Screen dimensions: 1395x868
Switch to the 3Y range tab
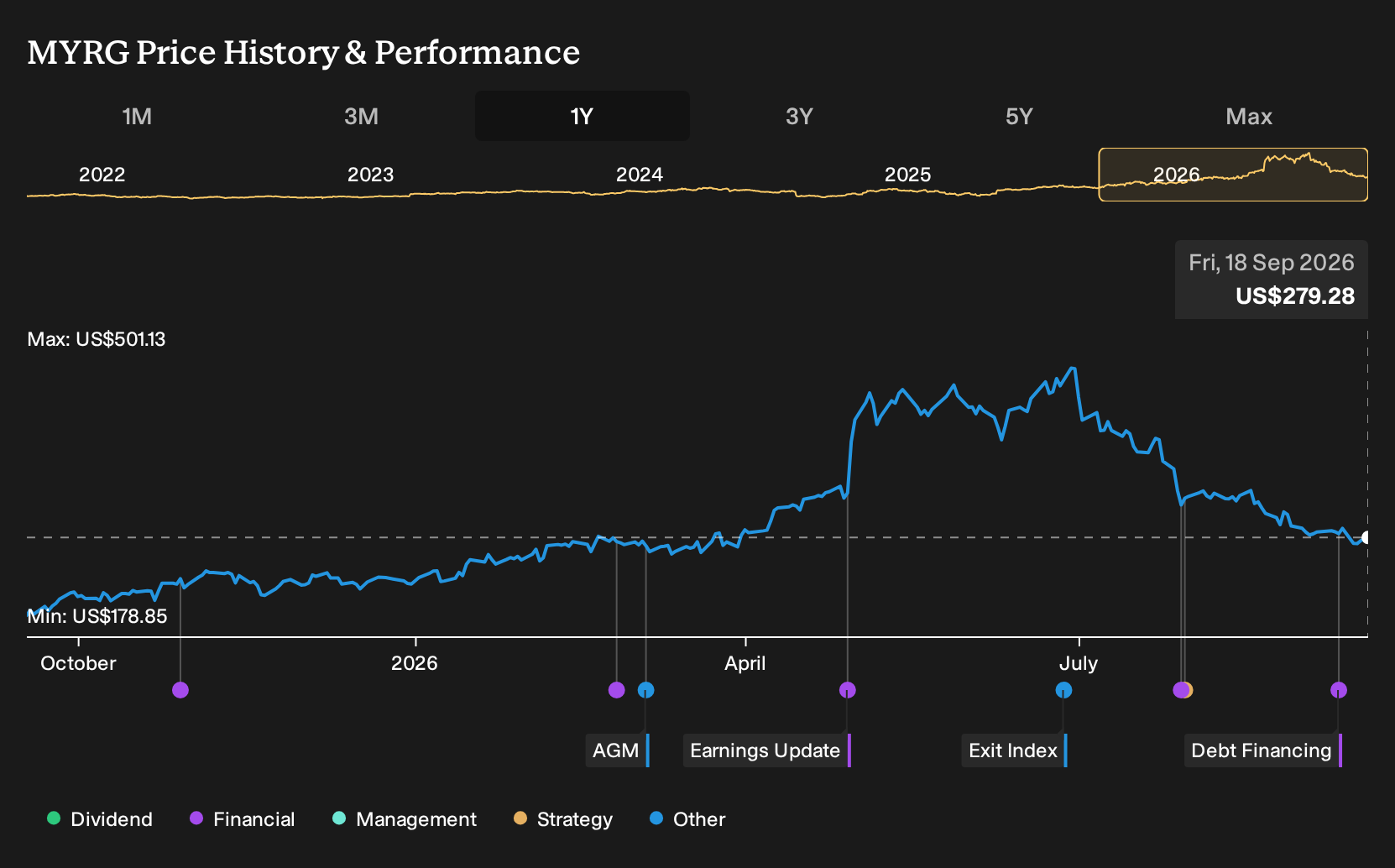point(799,116)
